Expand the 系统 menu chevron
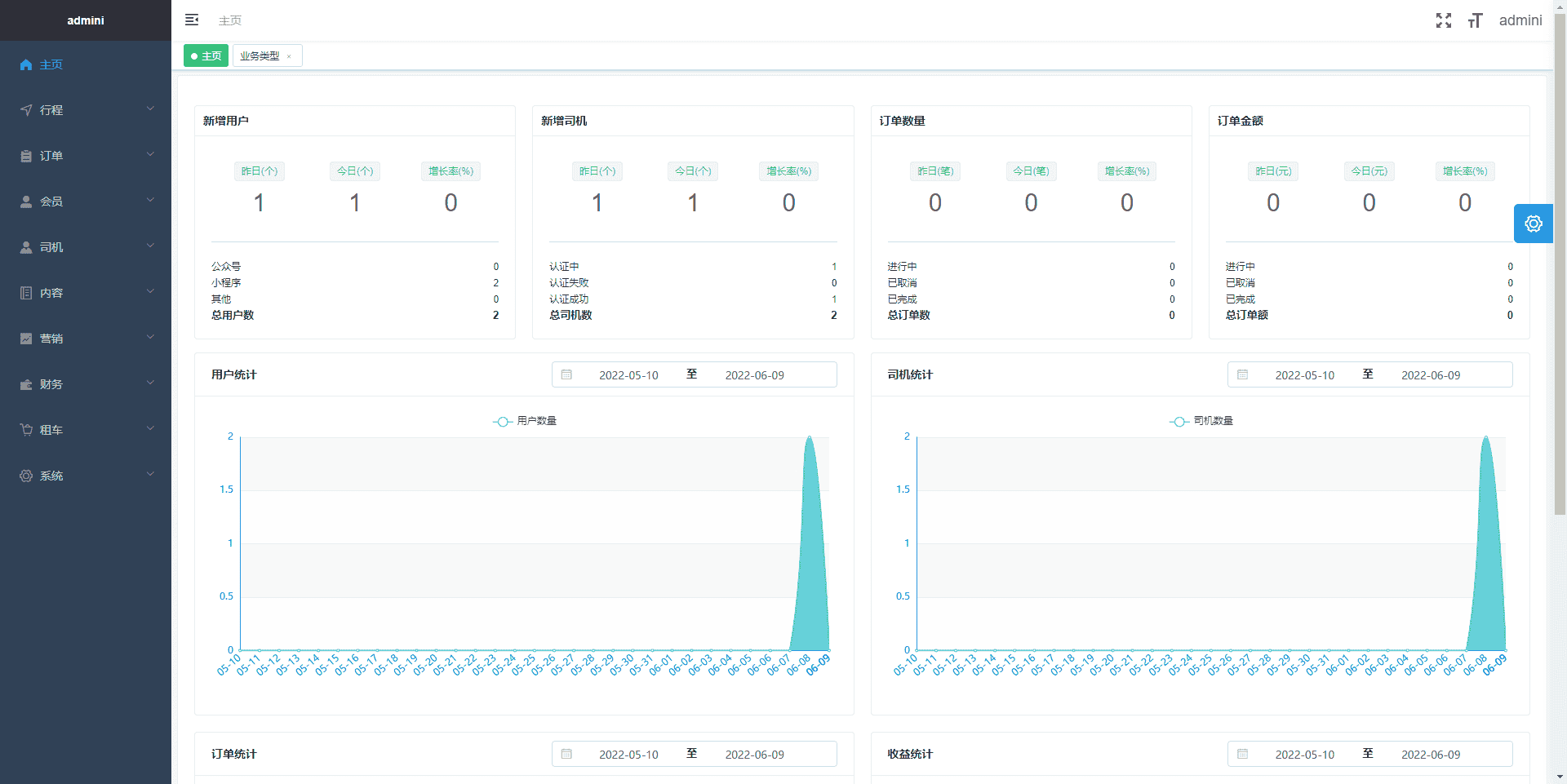 [150, 474]
